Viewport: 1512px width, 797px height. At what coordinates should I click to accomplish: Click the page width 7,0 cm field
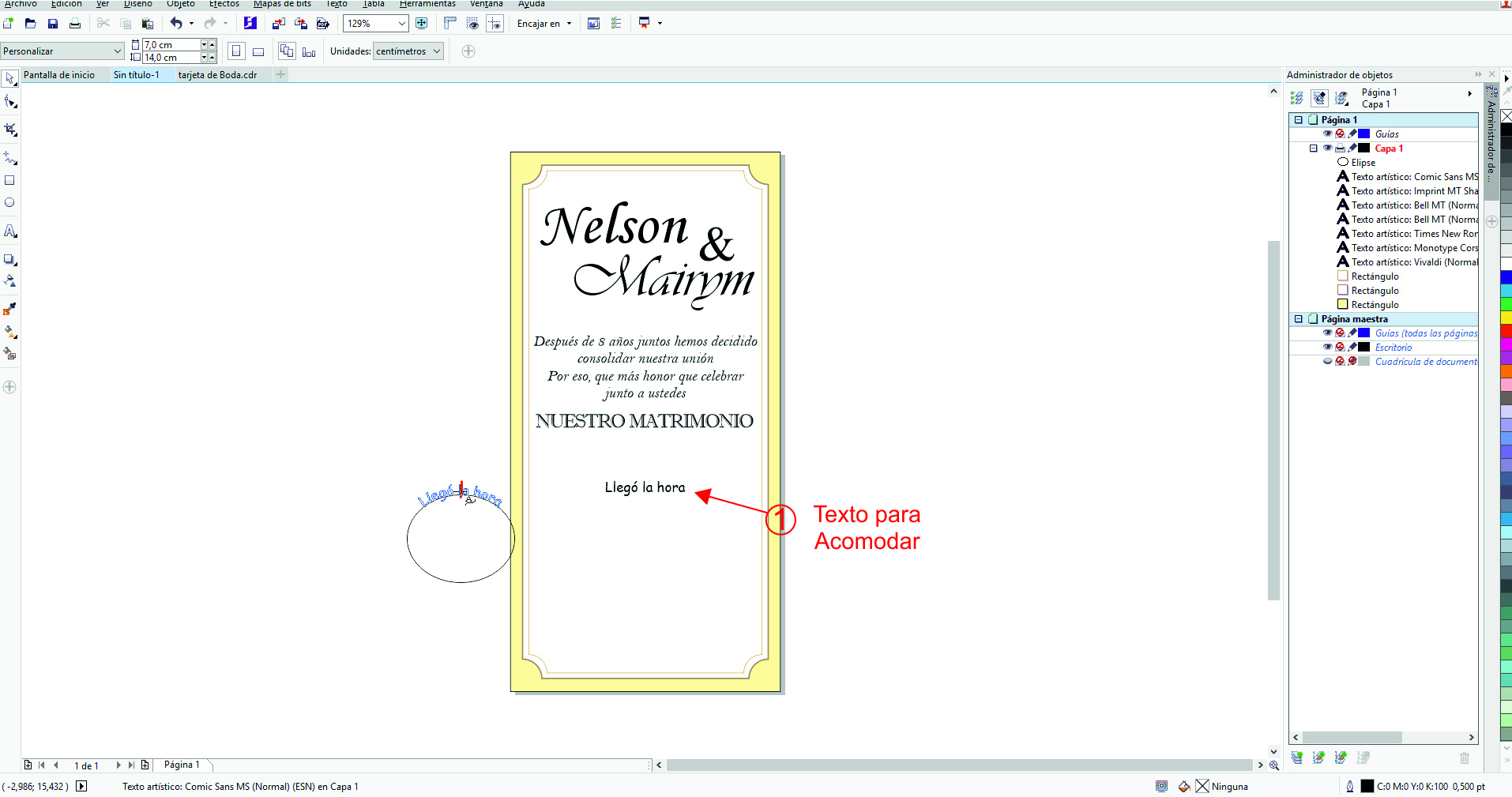pos(171,45)
